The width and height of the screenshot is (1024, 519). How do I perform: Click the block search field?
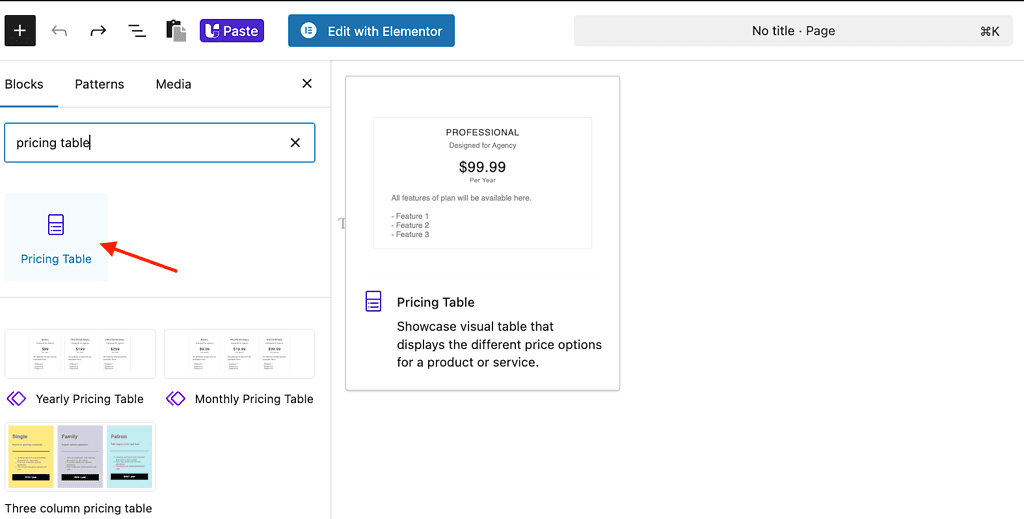pos(159,142)
